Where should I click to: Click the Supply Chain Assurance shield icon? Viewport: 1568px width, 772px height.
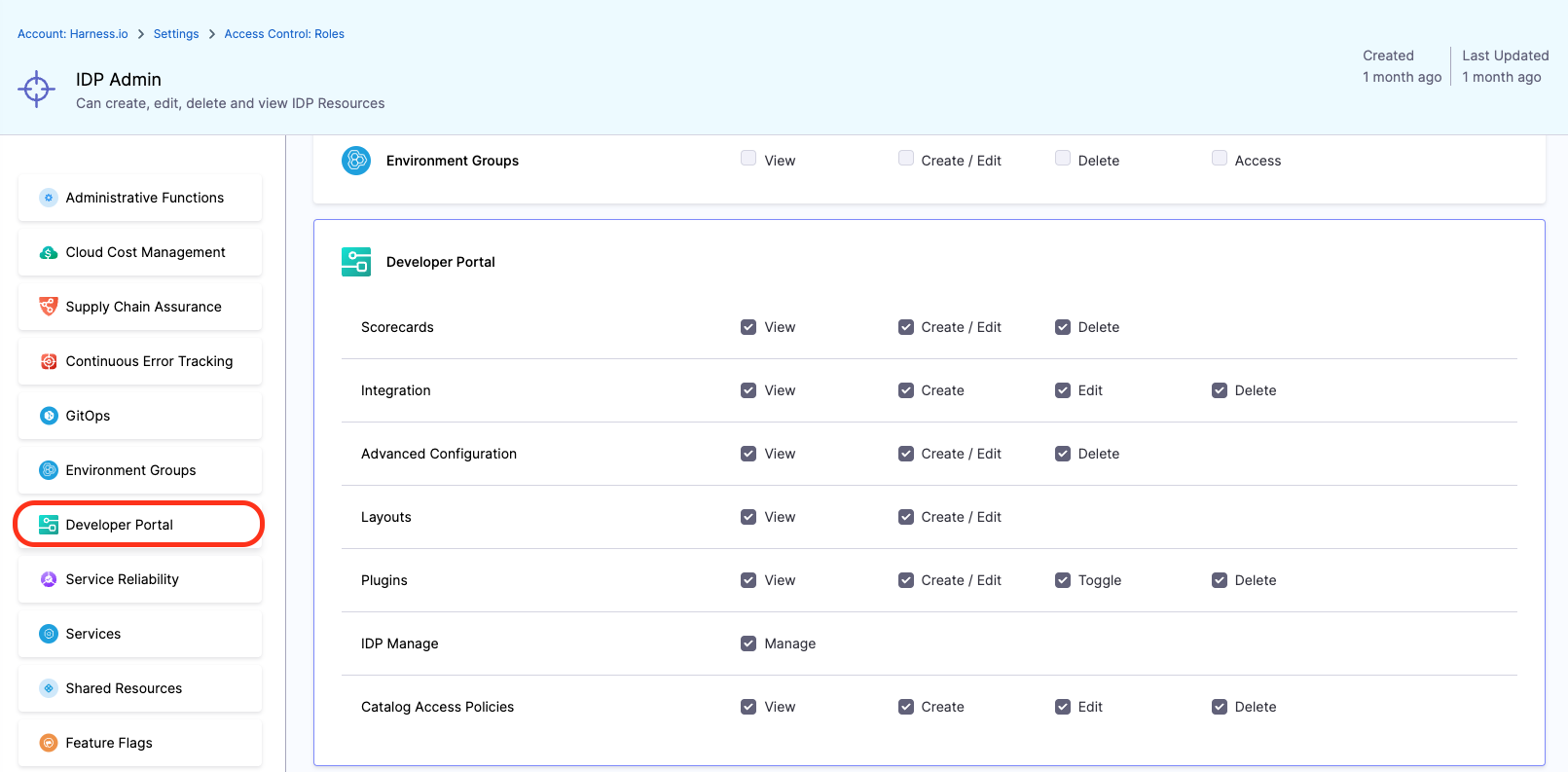pos(49,307)
